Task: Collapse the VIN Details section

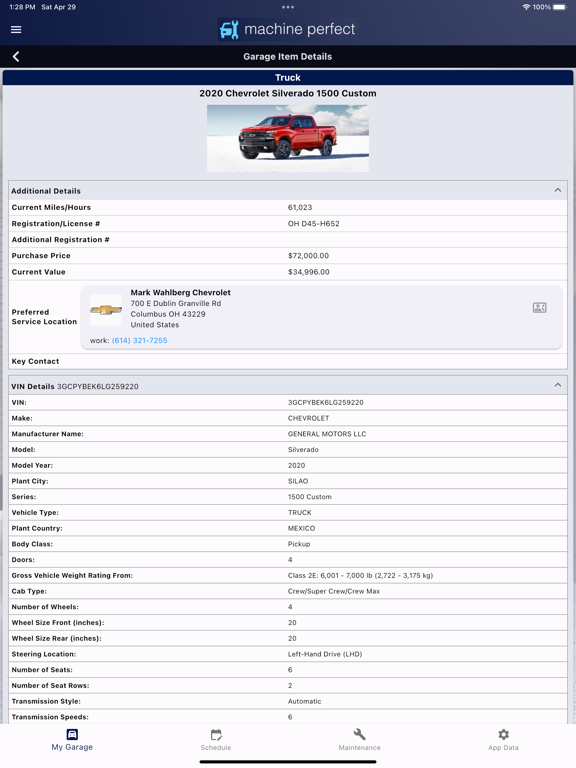Action: [x=557, y=385]
